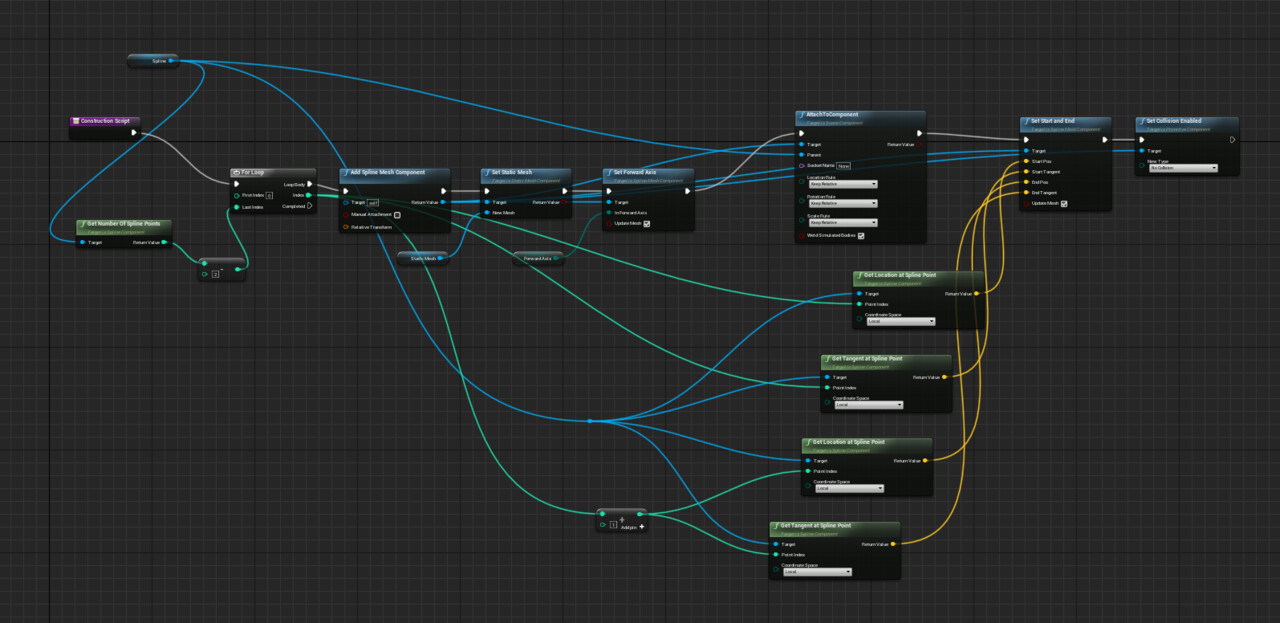
Task: Click Relative Transform pin on Add Spline Mesh Component
Action: [x=346, y=227]
